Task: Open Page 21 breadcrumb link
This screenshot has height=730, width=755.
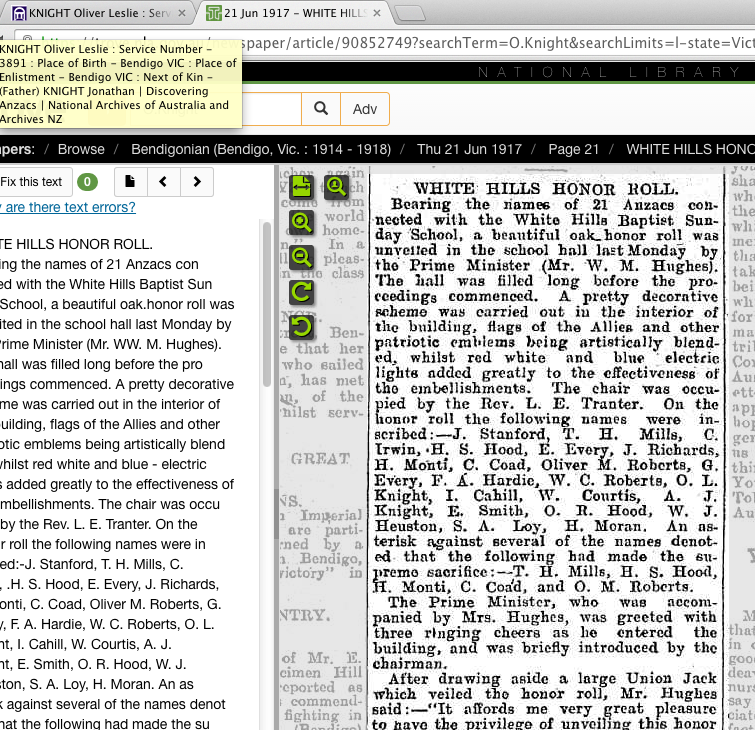Action: [573, 149]
